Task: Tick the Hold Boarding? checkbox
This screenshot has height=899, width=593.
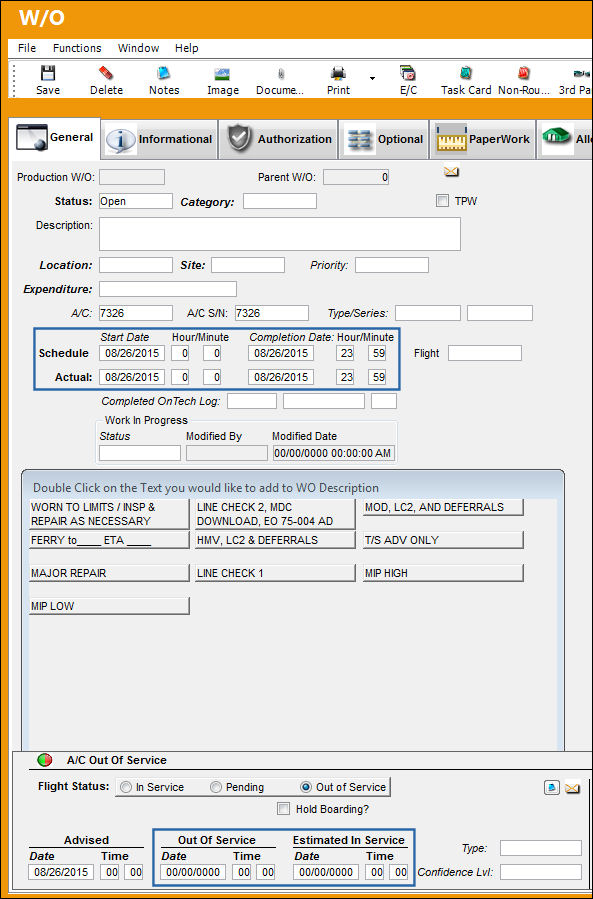Action: [x=283, y=809]
